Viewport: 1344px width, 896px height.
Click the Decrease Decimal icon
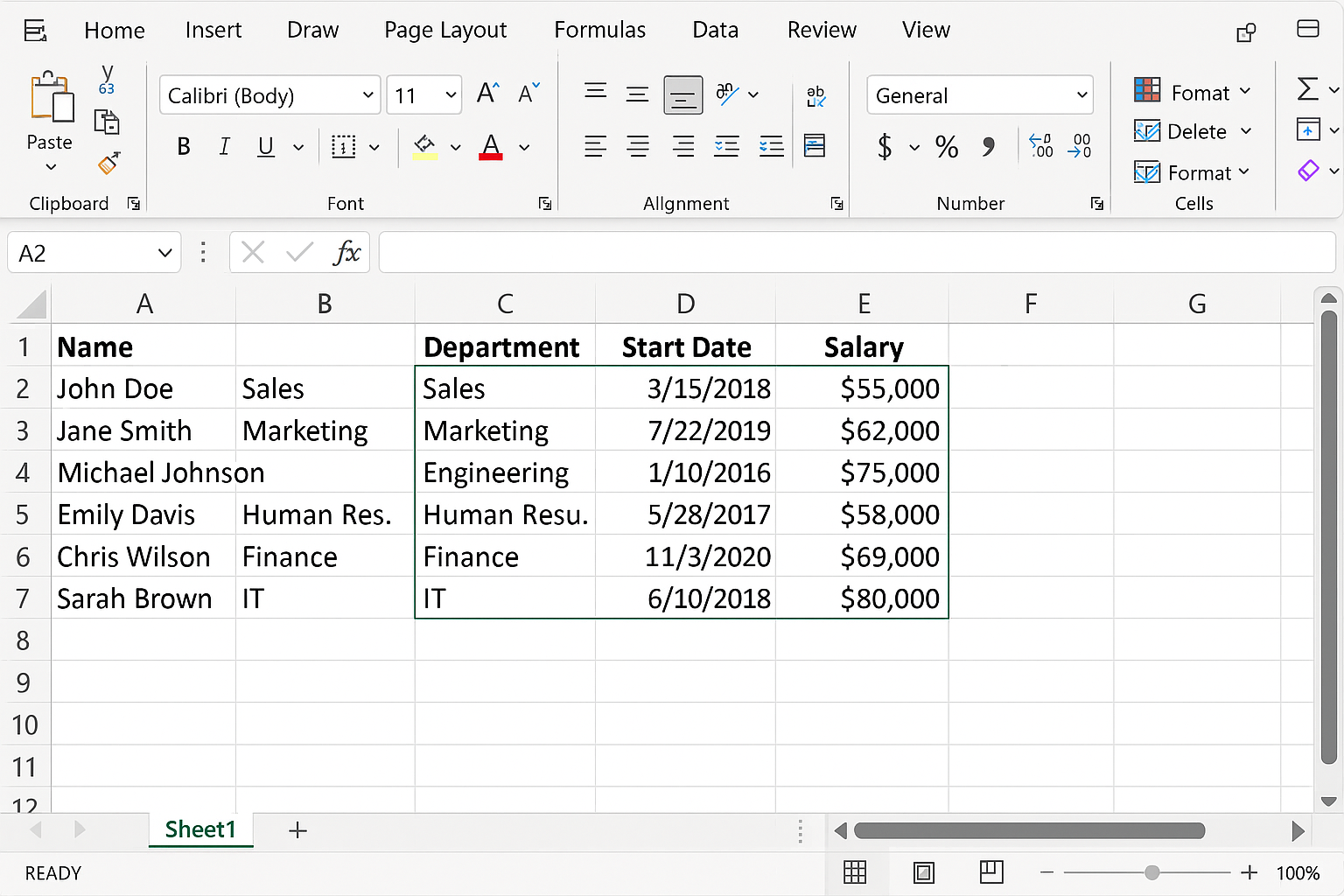click(1080, 146)
